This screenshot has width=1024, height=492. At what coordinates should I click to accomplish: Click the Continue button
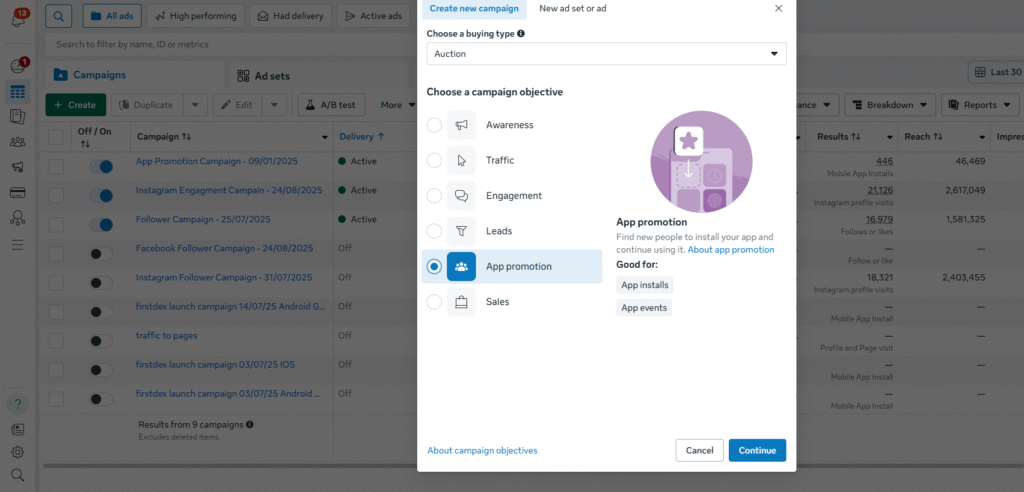click(757, 450)
